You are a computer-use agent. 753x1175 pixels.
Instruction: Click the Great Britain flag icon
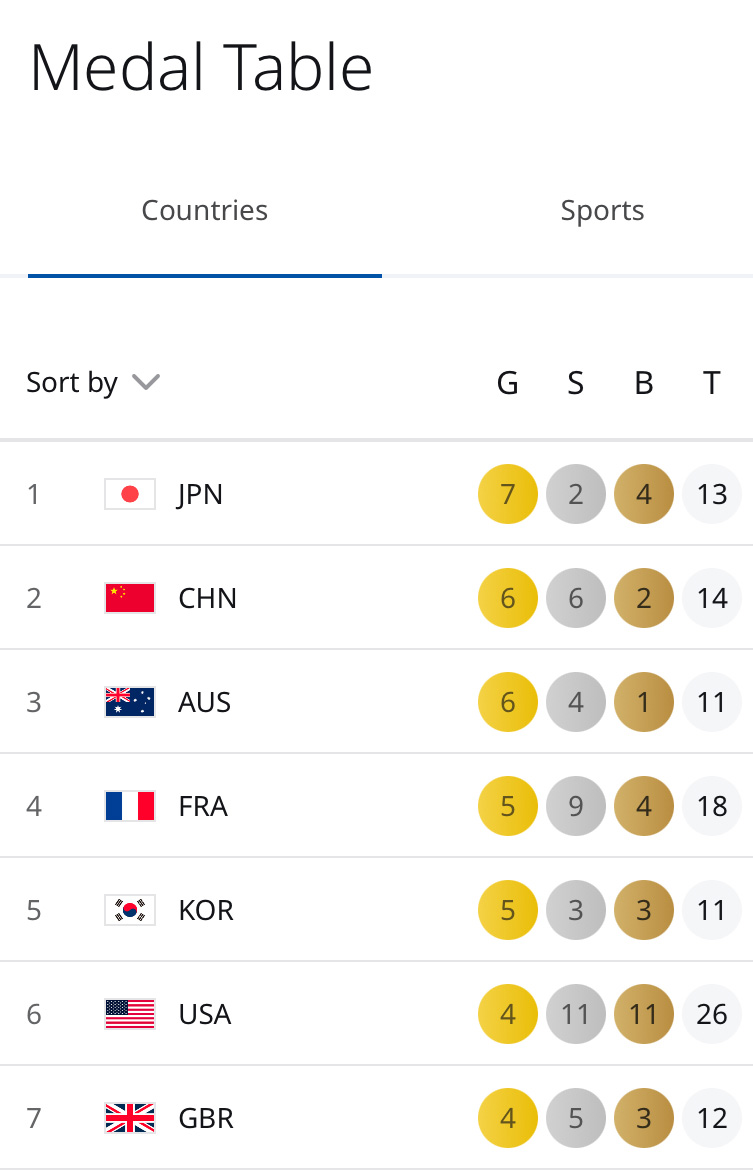pyautogui.click(x=130, y=1118)
